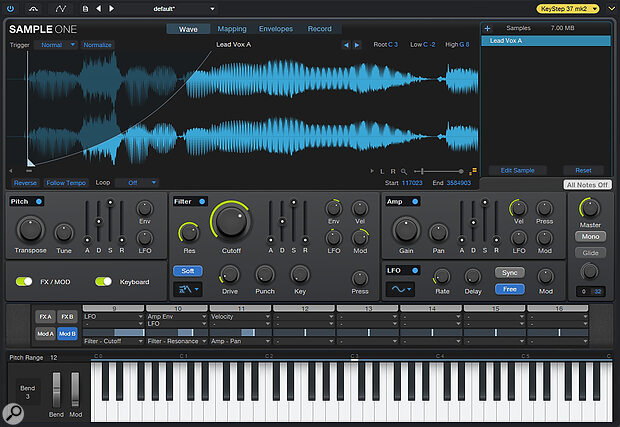Screen dimensions: 620x427
Task: Click the Drive knob
Action: coord(230,275)
